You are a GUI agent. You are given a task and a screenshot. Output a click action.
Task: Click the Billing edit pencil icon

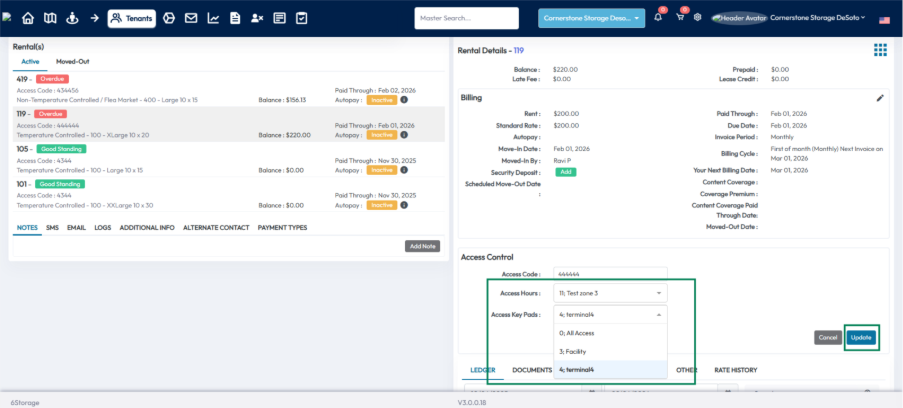880,98
